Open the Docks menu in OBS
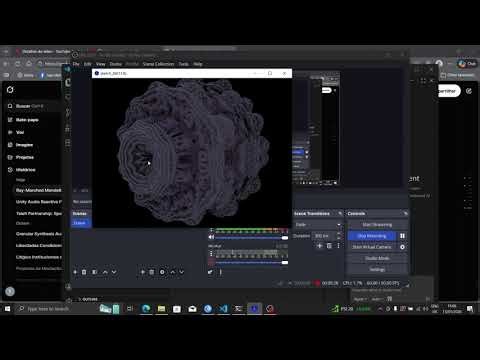Screen dimensions: 480x360 tap(116, 64)
